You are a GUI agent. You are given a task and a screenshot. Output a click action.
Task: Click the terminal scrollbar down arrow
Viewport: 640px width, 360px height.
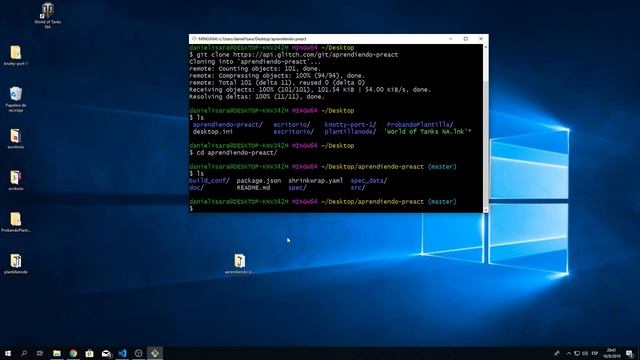(x=486, y=209)
